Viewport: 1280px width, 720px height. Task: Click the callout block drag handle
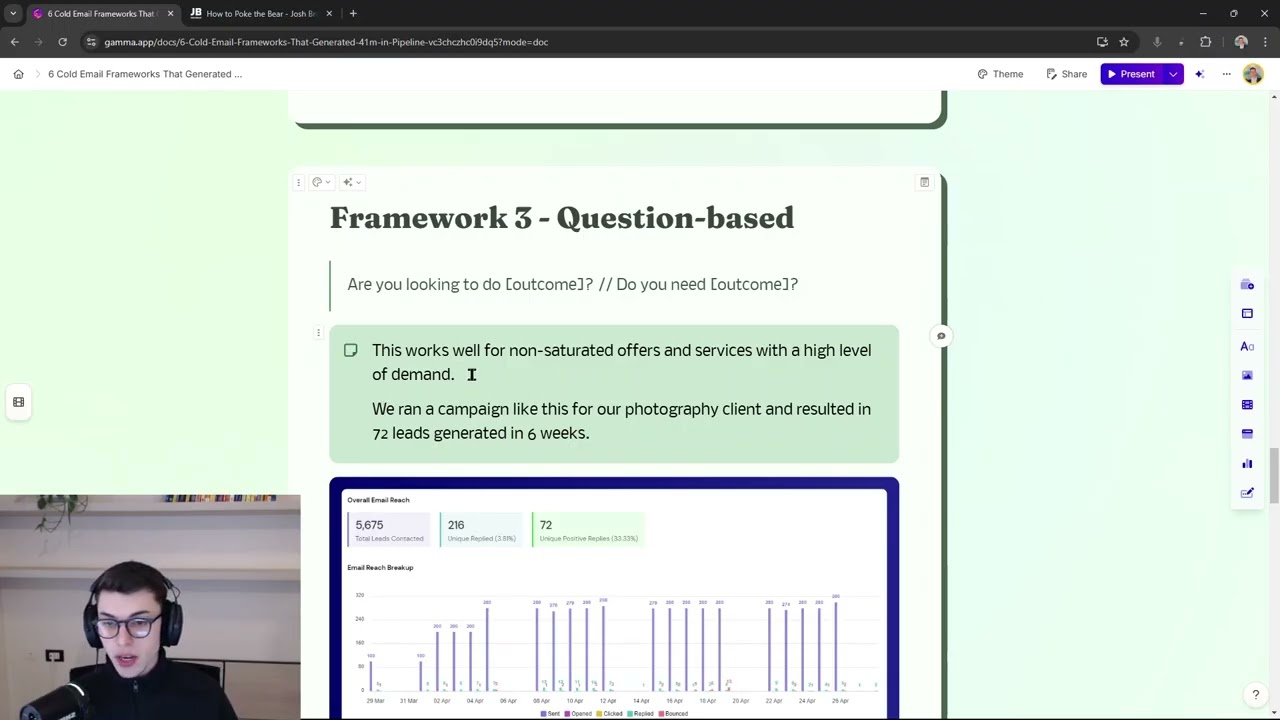[318, 333]
